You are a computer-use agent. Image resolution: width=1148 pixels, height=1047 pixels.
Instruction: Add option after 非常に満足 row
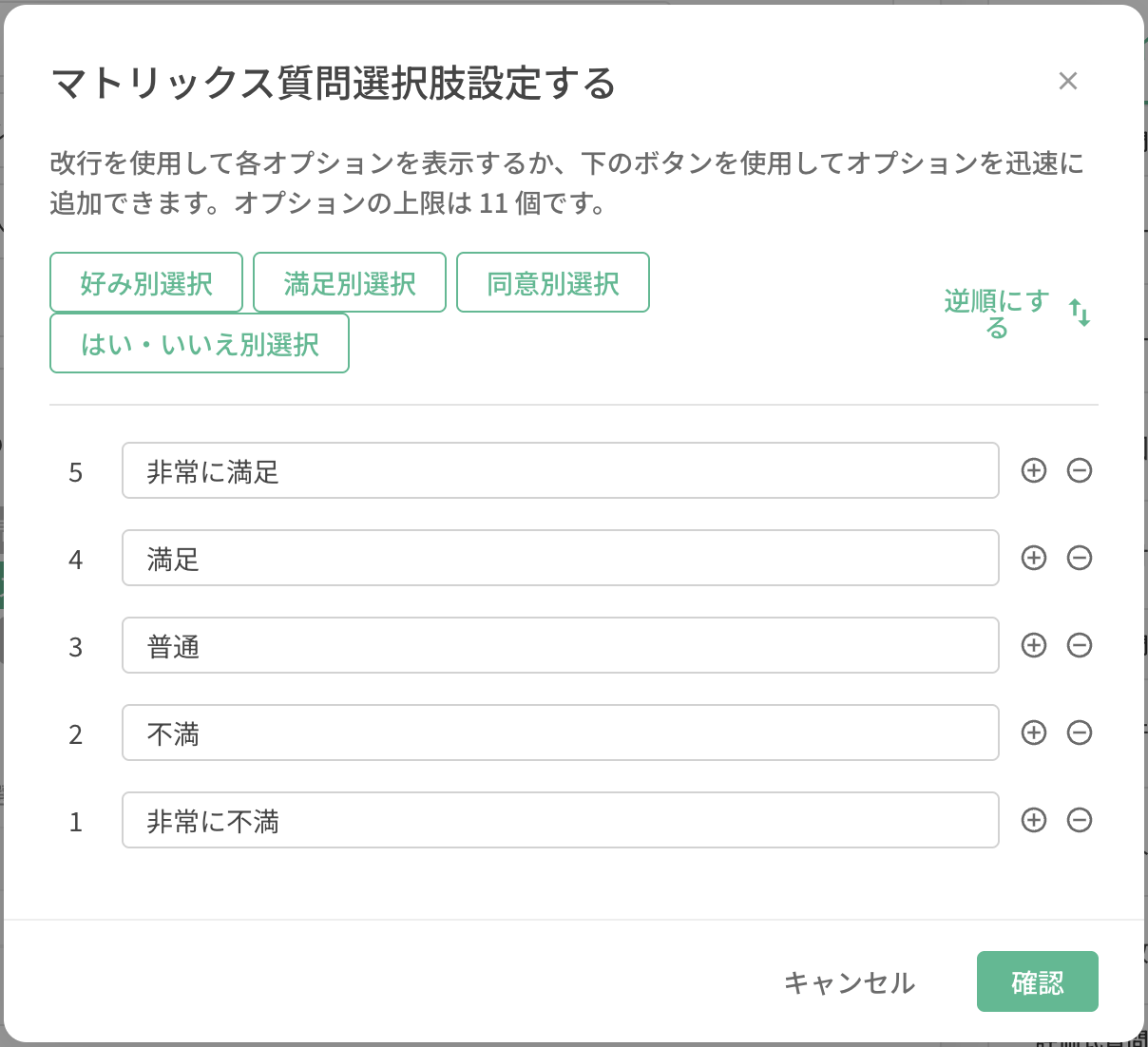1034,470
